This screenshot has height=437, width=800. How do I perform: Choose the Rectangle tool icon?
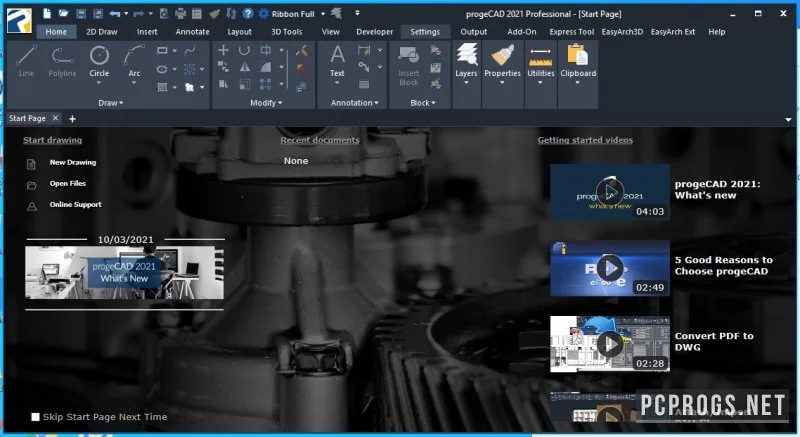(162, 50)
